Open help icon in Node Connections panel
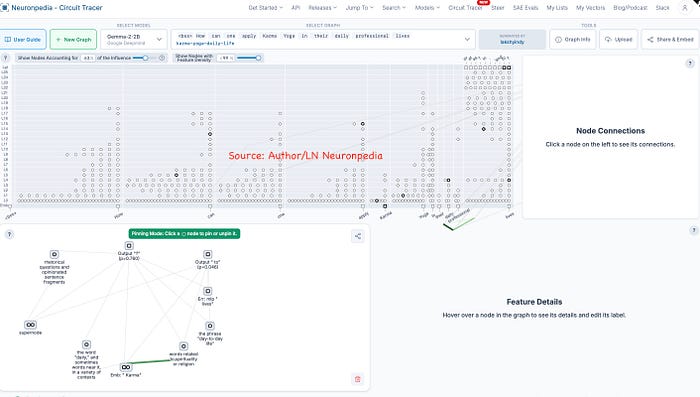This screenshot has width=700, height=397. click(x=690, y=63)
